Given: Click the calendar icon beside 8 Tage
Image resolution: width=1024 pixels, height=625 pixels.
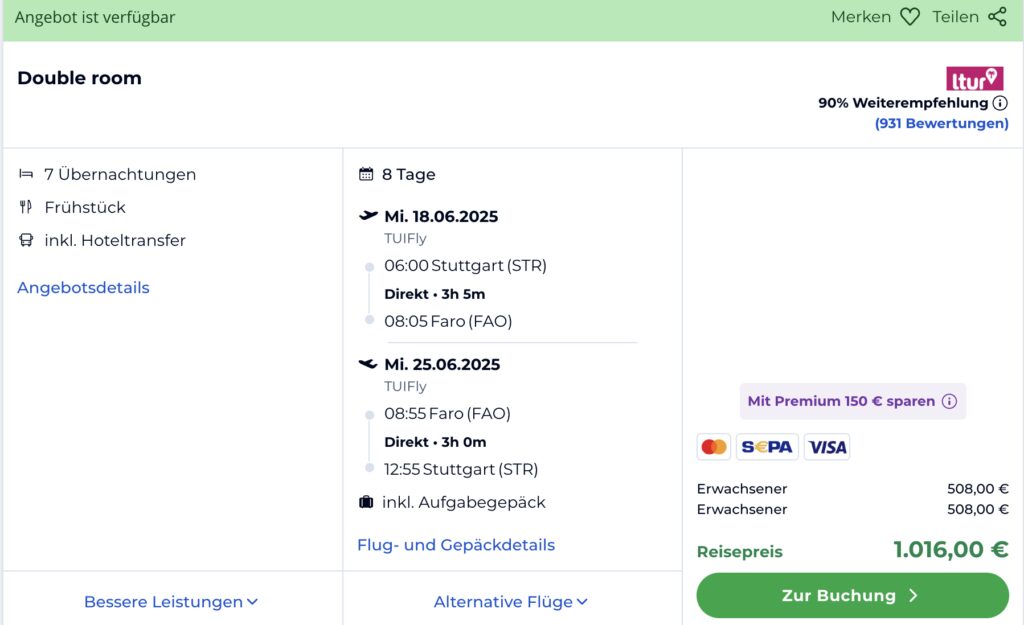Looking at the screenshot, I should [x=366, y=174].
